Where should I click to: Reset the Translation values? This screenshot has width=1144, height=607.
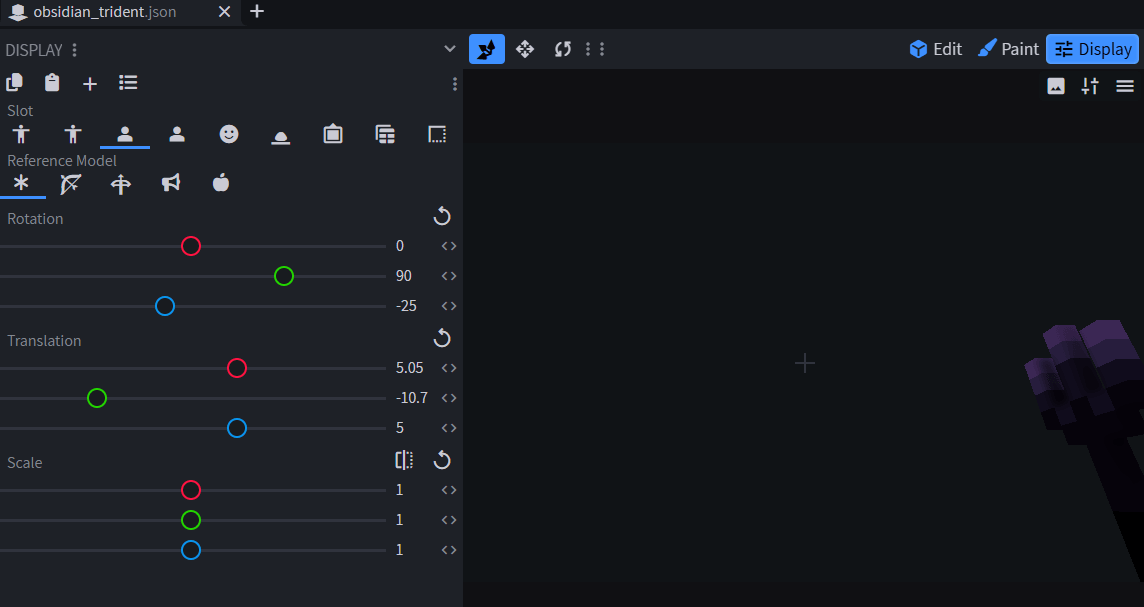(x=442, y=339)
